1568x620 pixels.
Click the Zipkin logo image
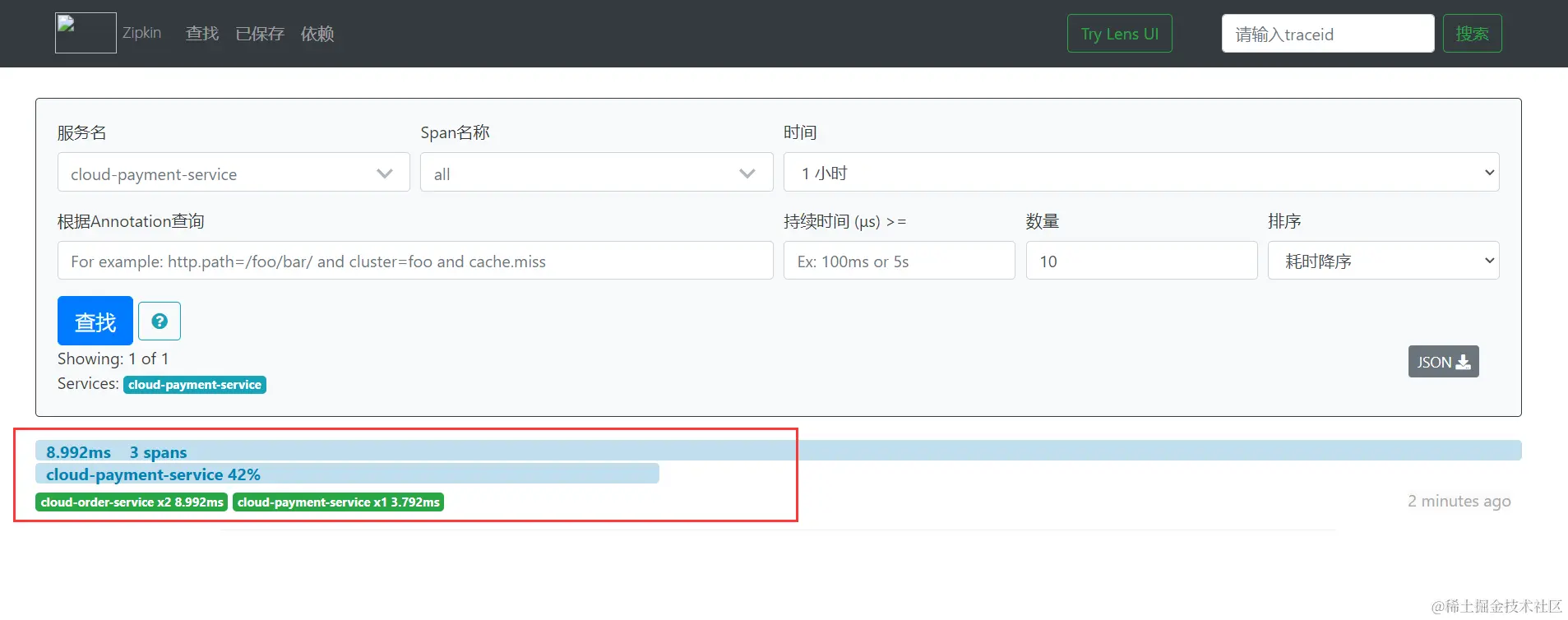pyautogui.click(x=86, y=33)
